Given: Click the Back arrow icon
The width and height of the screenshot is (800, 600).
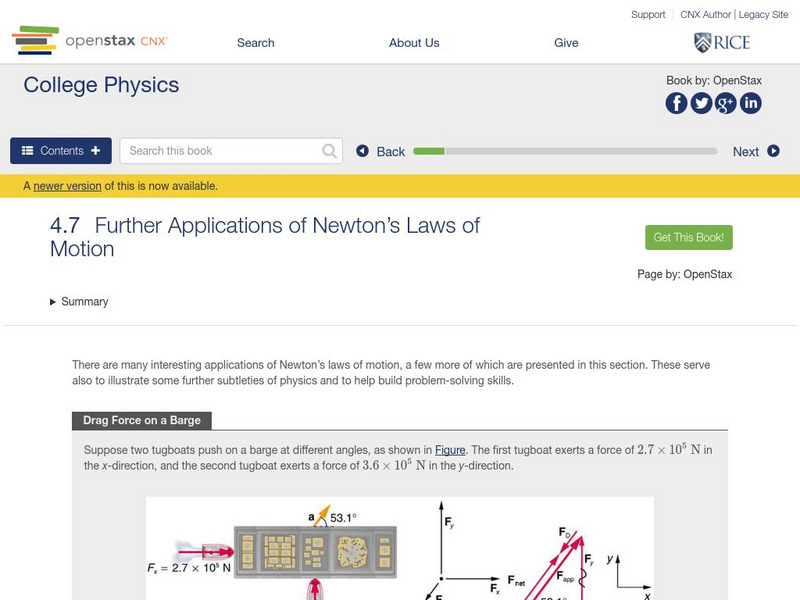Looking at the screenshot, I should click(x=363, y=151).
